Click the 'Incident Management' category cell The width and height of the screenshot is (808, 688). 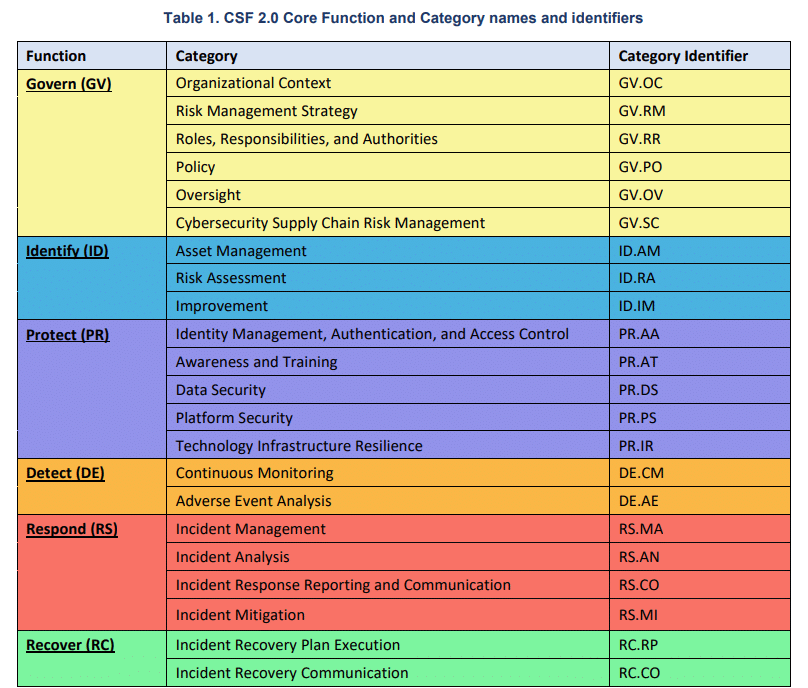point(388,529)
